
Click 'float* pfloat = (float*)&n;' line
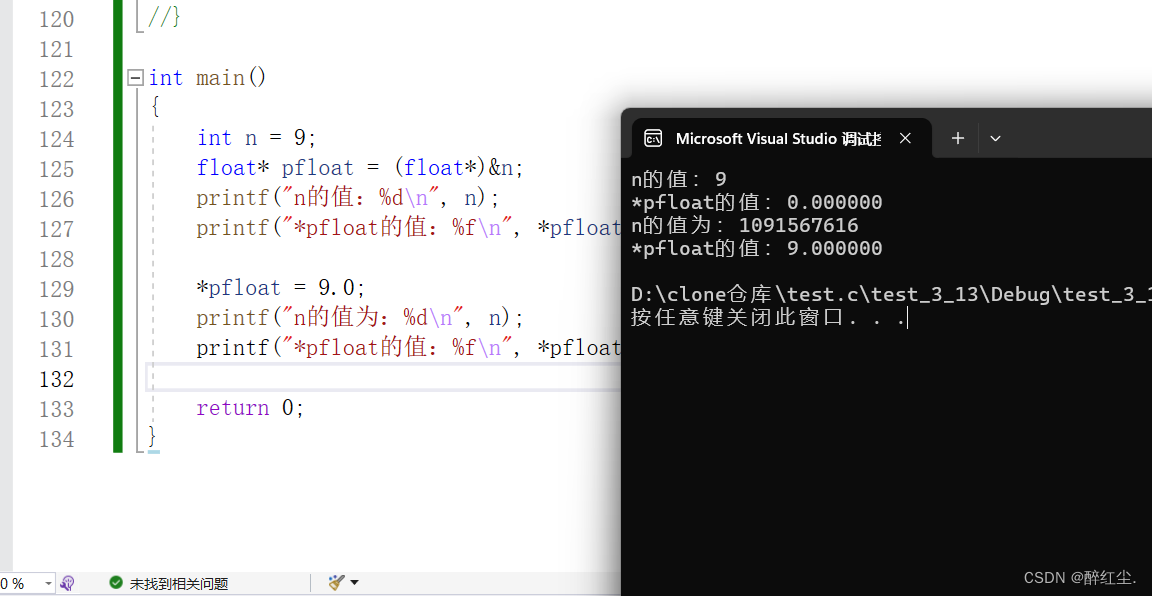coord(360,168)
